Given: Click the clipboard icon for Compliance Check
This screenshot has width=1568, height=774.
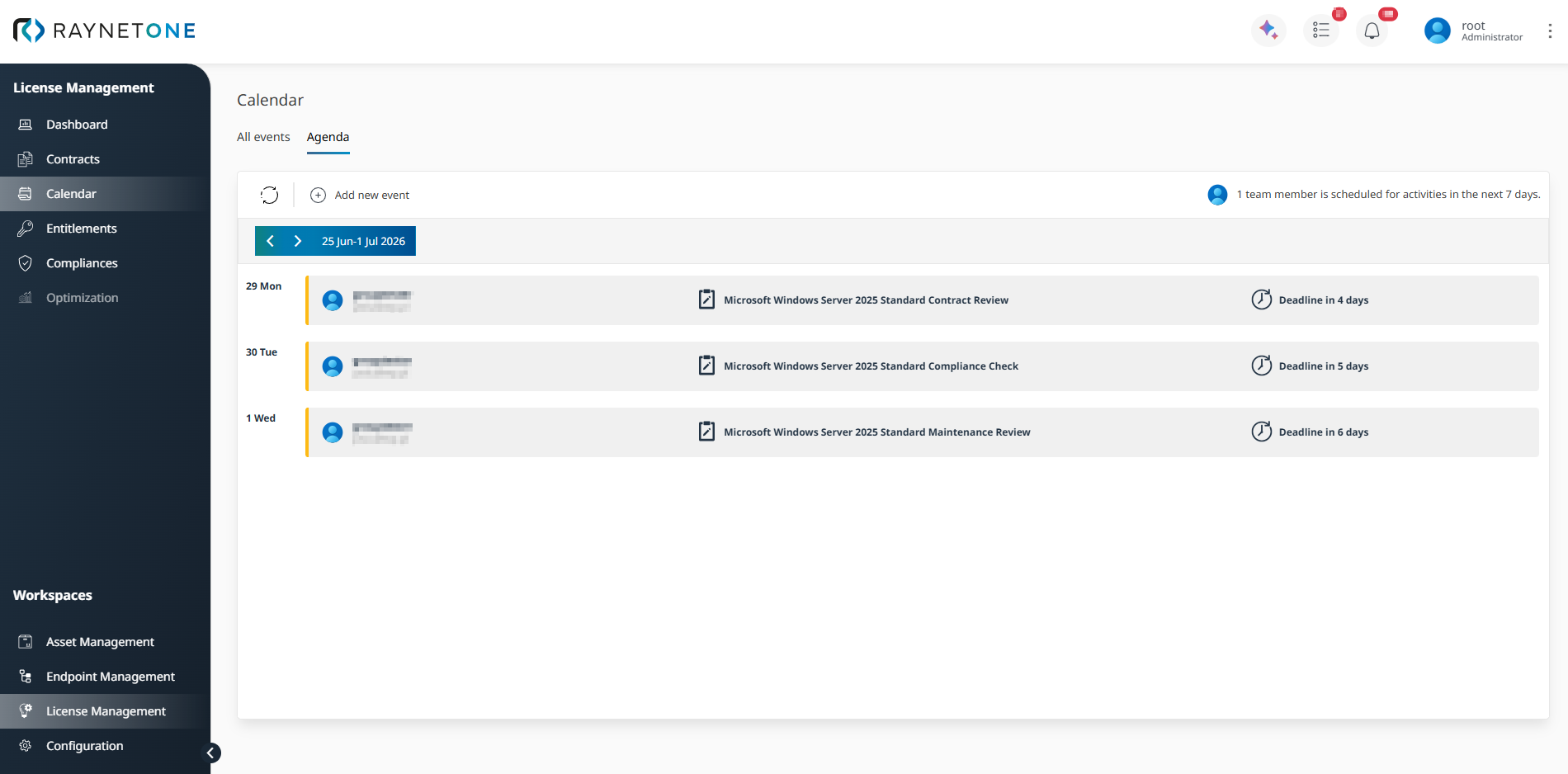Looking at the screenshot, I should point(706,366).
